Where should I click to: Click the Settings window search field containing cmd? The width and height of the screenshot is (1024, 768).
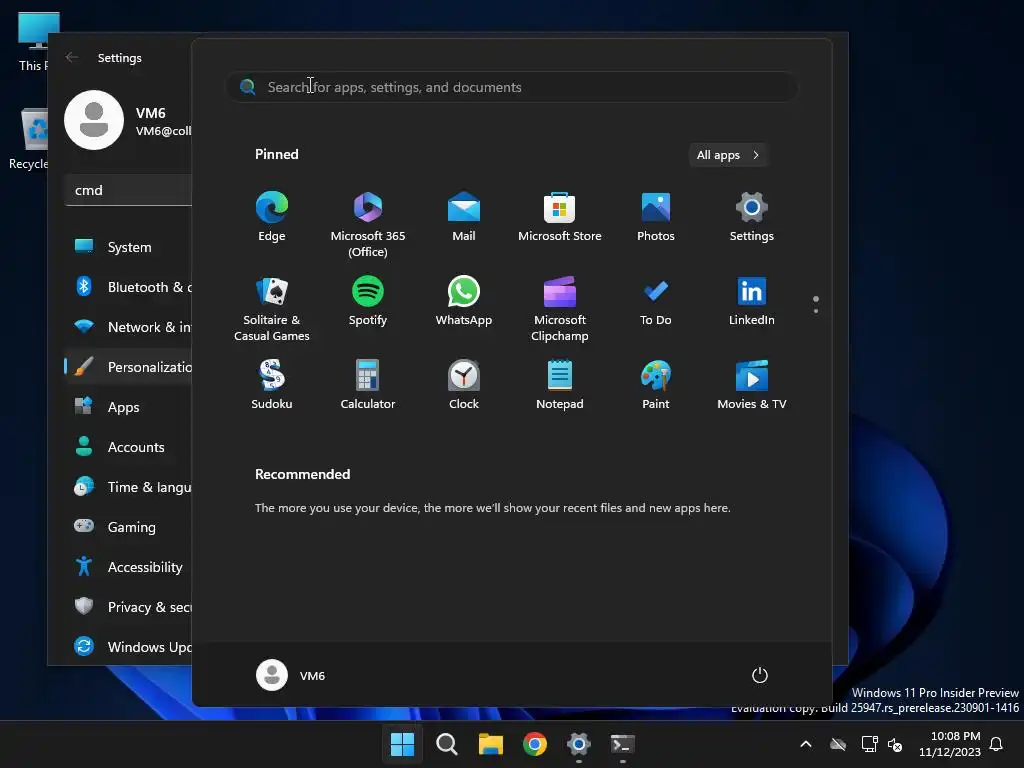click(129, 190)
